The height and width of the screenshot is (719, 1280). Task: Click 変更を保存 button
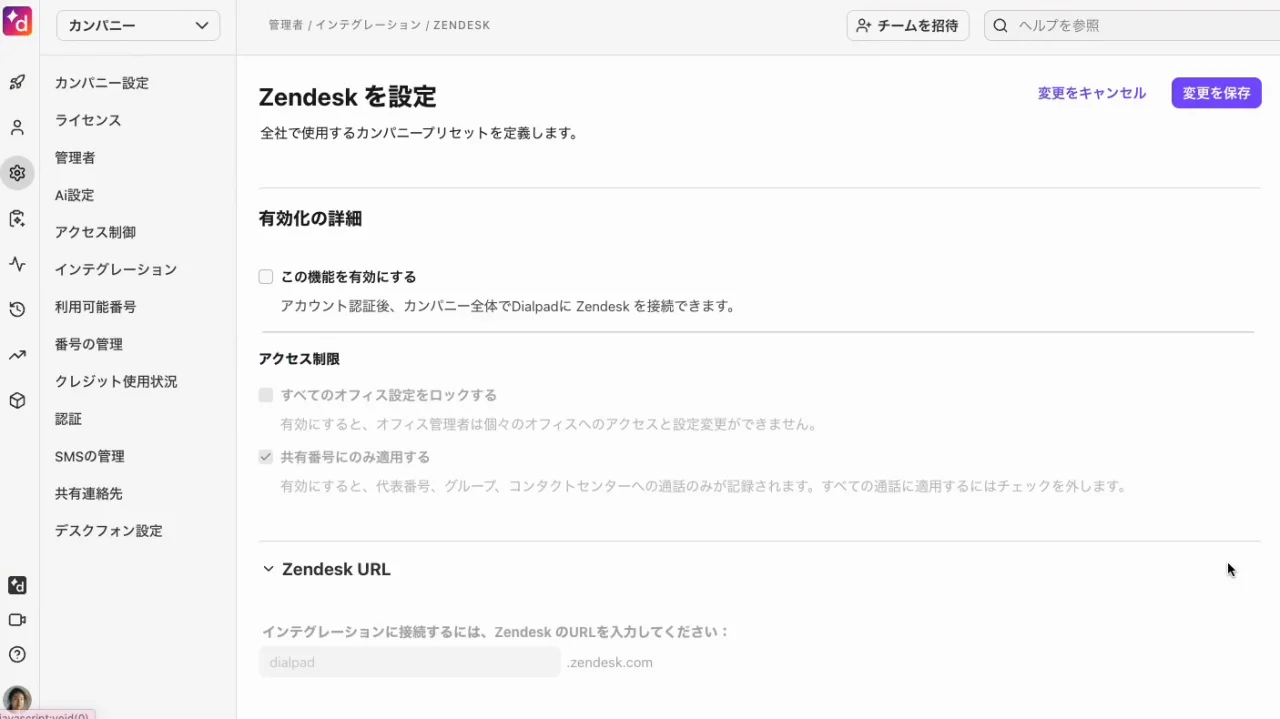click(x=1216, y=93)
